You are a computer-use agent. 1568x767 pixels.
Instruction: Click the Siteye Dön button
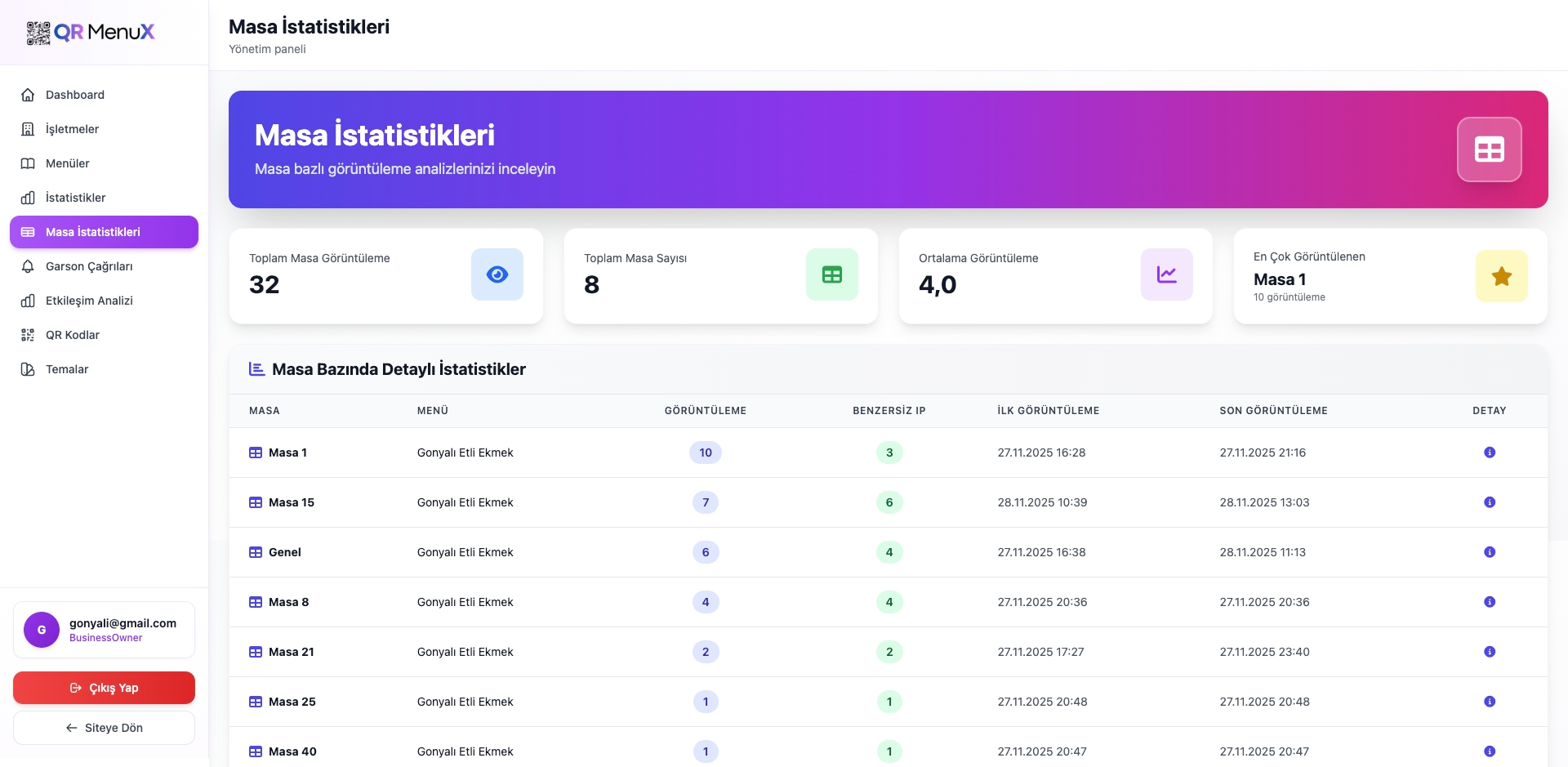tap(104, 728)
